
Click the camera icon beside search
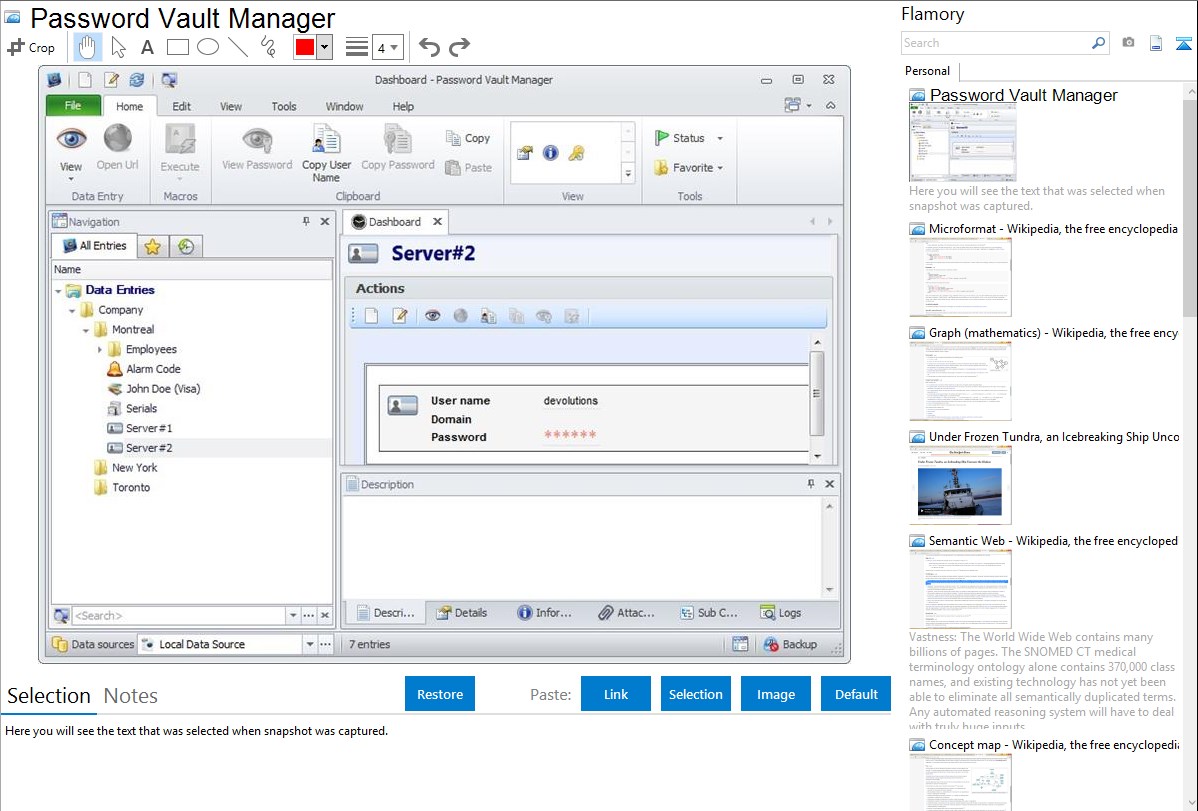(1128, 43)
